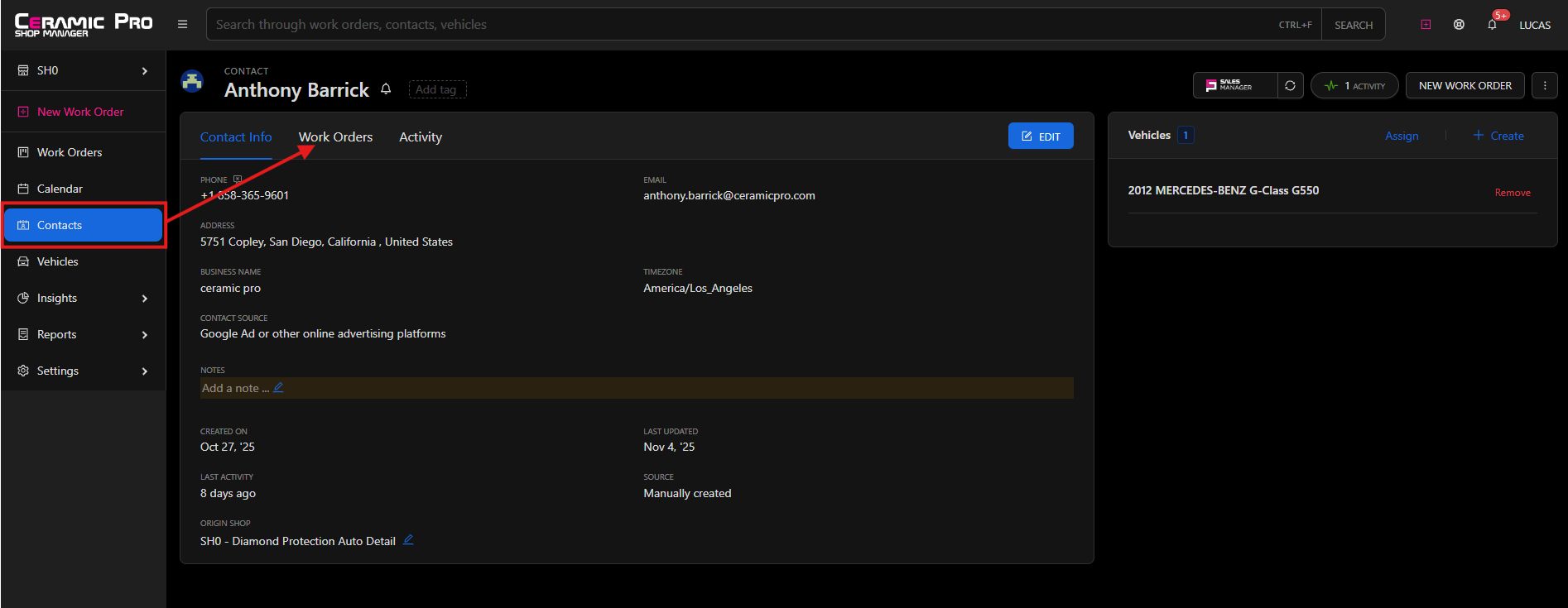Screen dimensions: 1568x608
Task: Click the Anthony Barrick contact name heading
Action: (296, 89)
